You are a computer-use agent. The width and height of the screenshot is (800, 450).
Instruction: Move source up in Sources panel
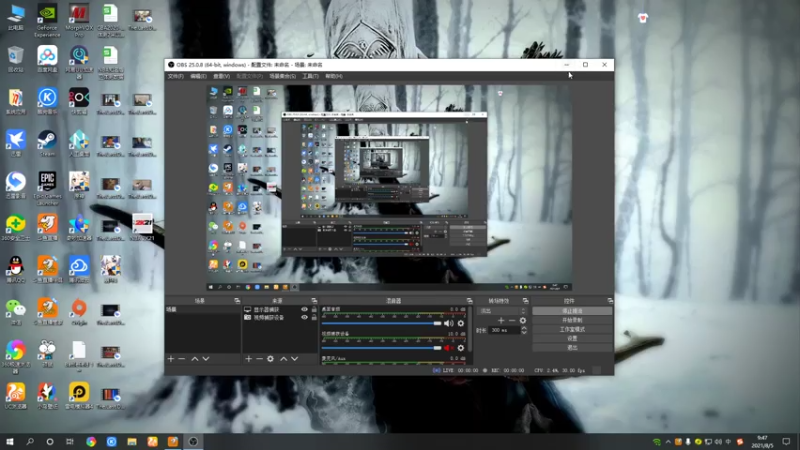pos(284,359)
